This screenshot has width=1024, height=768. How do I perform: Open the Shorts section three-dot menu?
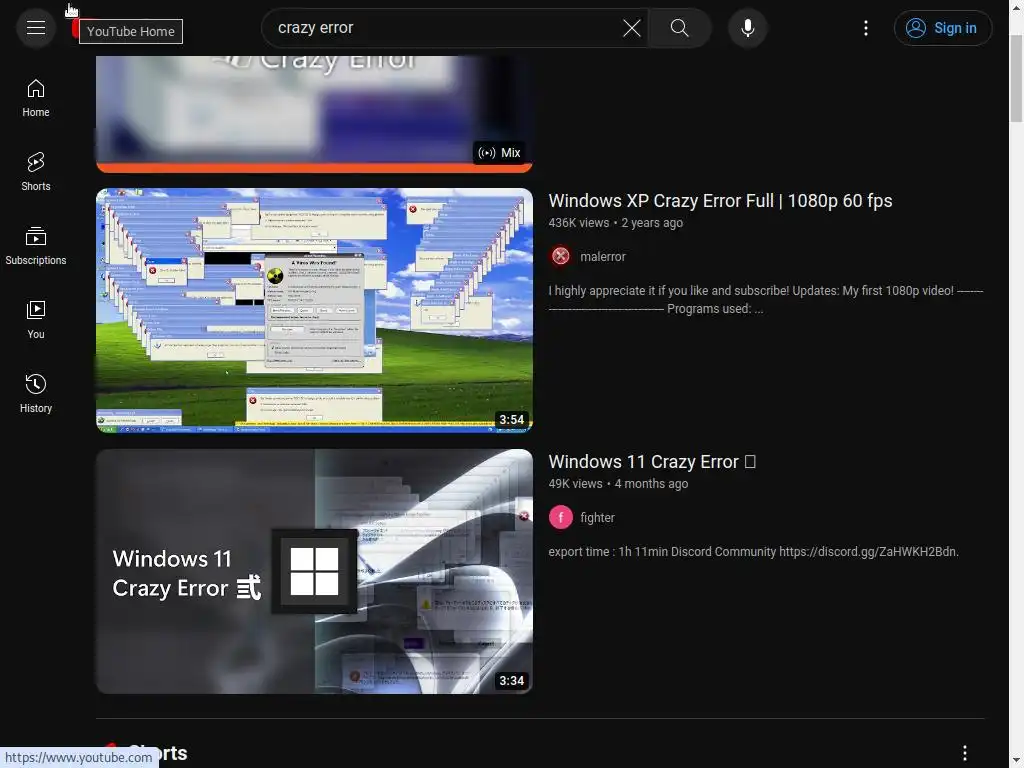click(965, 752)
